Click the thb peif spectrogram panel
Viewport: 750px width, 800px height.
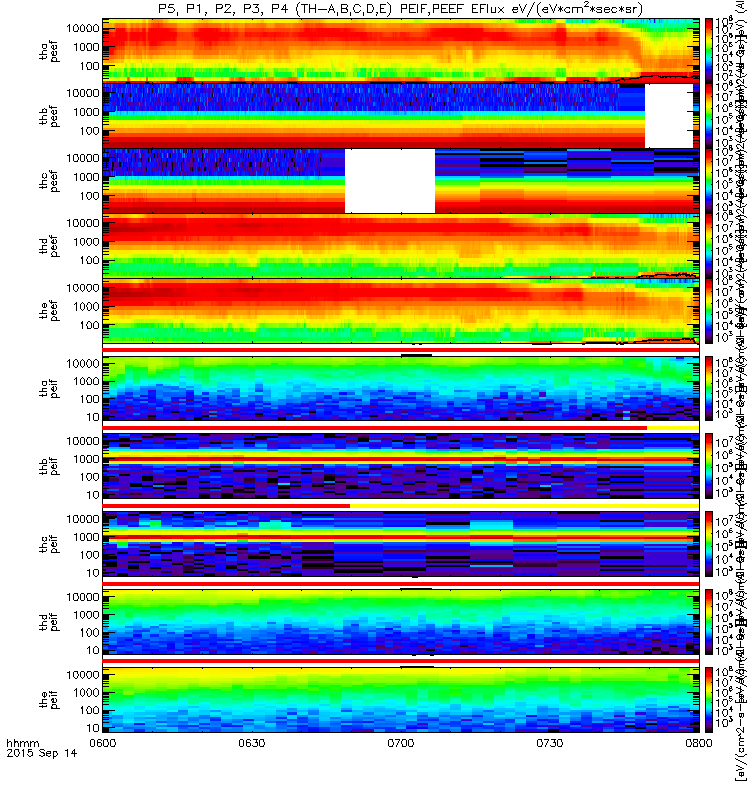point(401,466)
